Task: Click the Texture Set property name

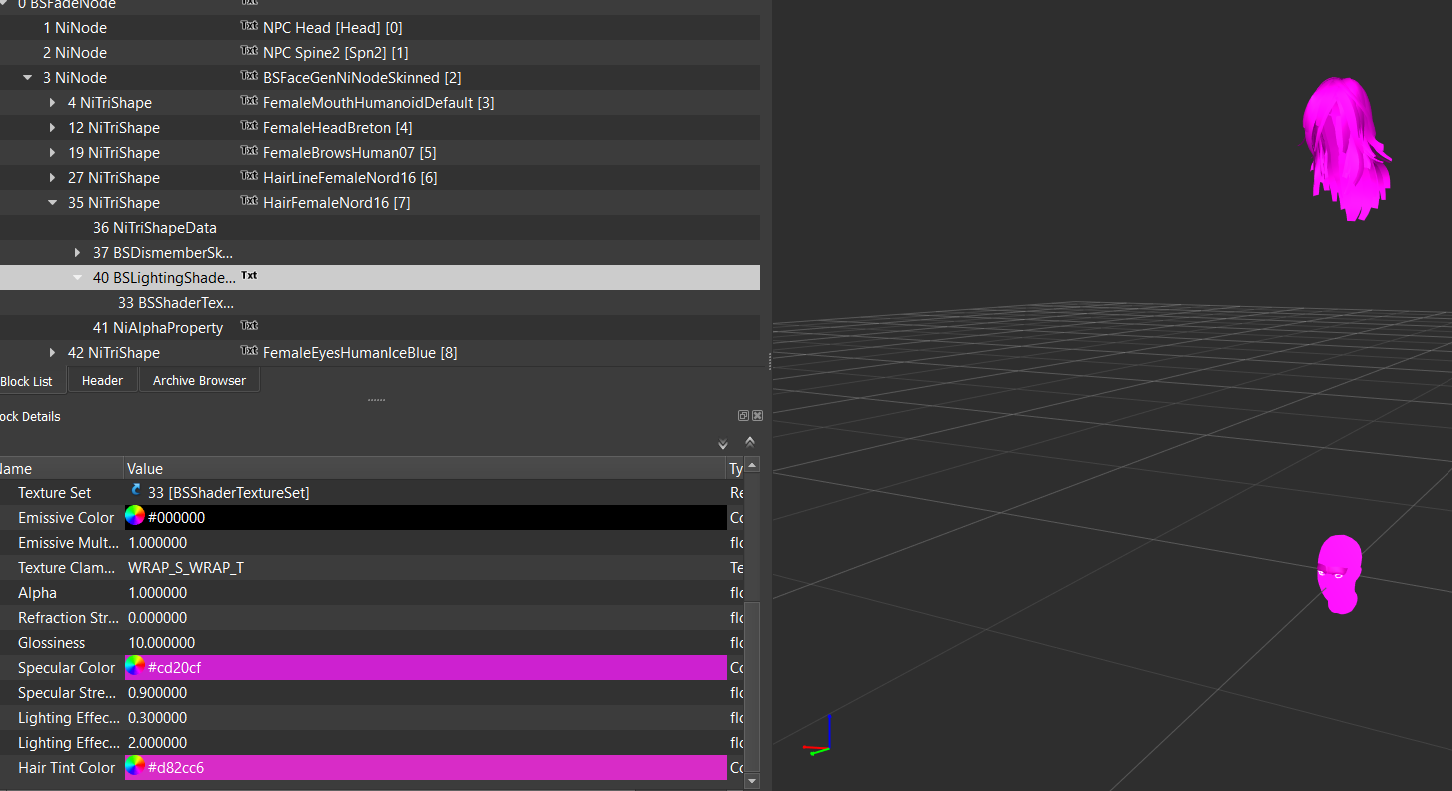Action: pos(54,492)
